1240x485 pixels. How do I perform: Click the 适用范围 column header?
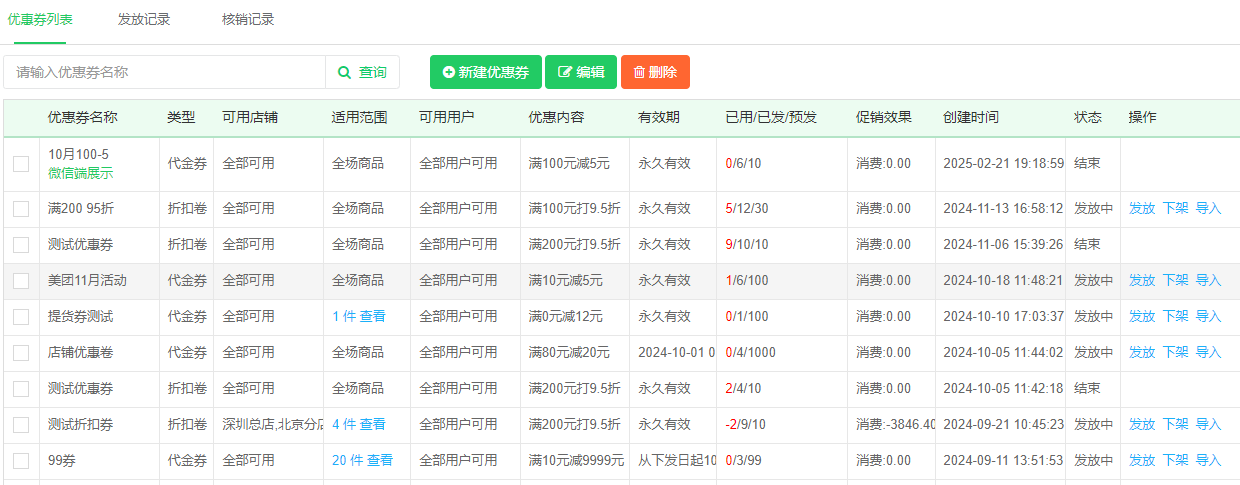359,118
